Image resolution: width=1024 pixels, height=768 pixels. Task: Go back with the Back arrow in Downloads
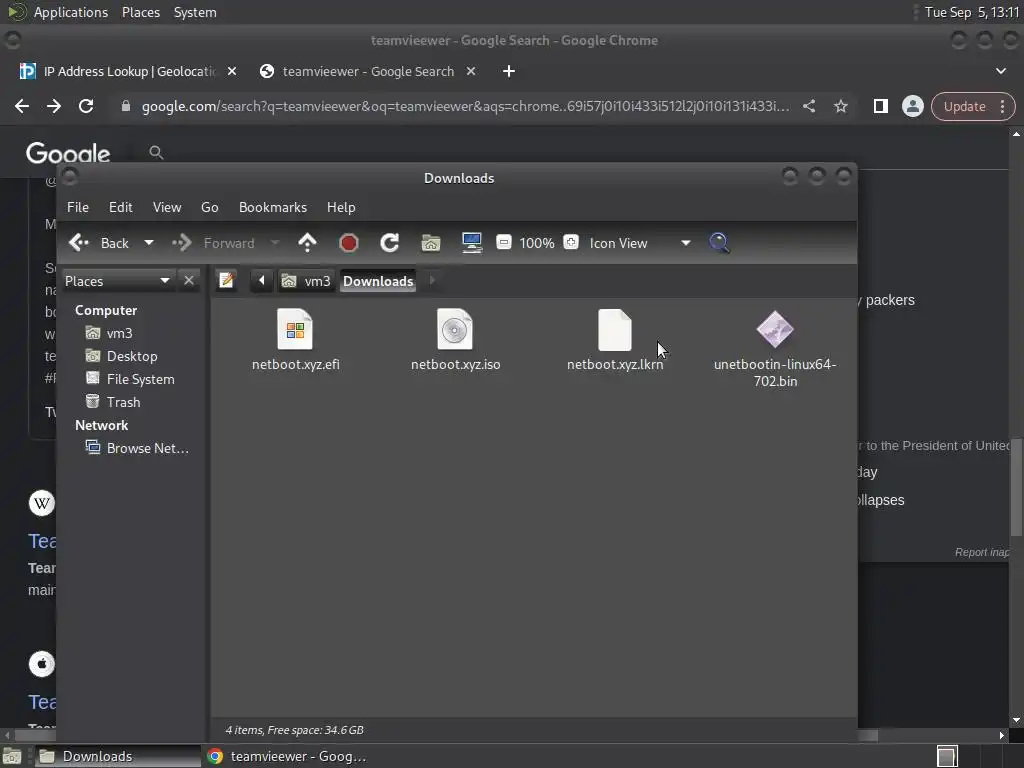[99, 243]
